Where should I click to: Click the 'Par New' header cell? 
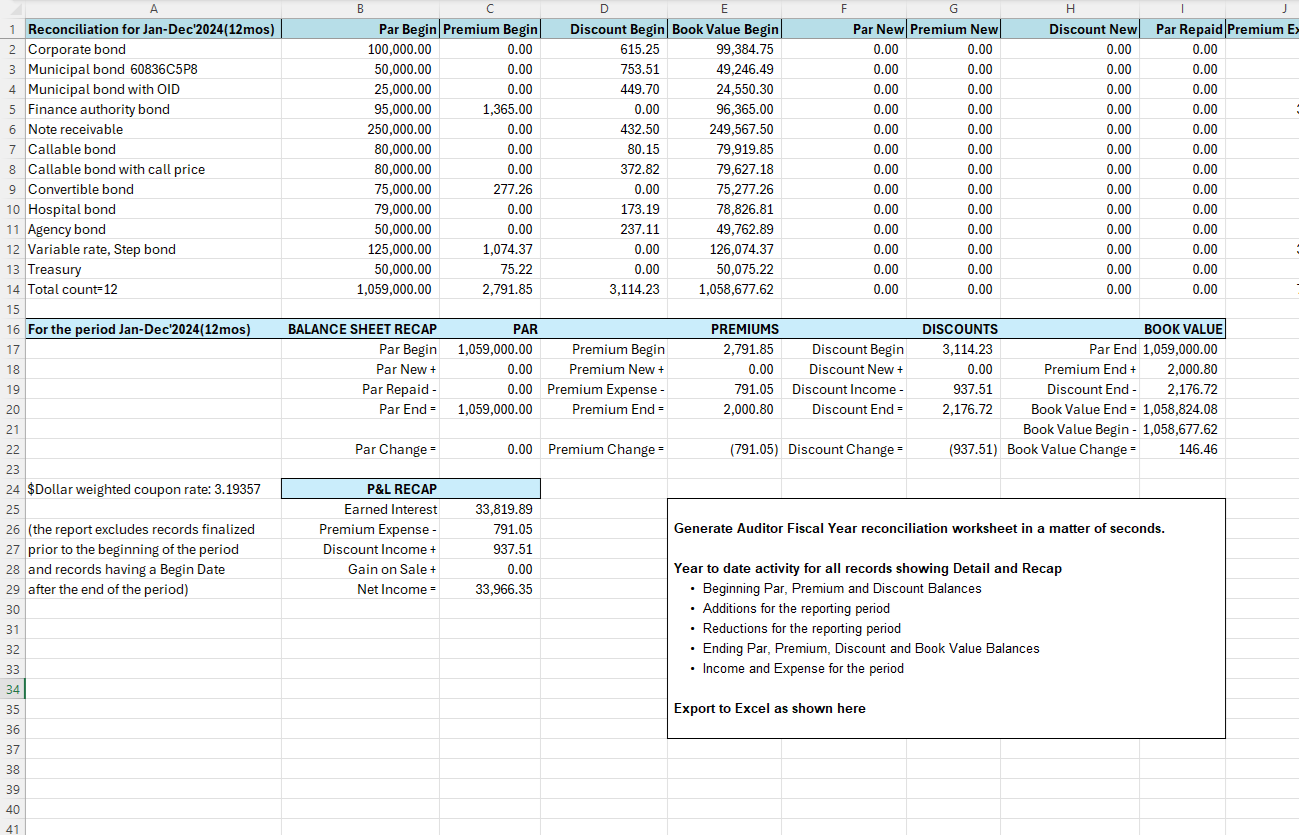coord(844,29)
